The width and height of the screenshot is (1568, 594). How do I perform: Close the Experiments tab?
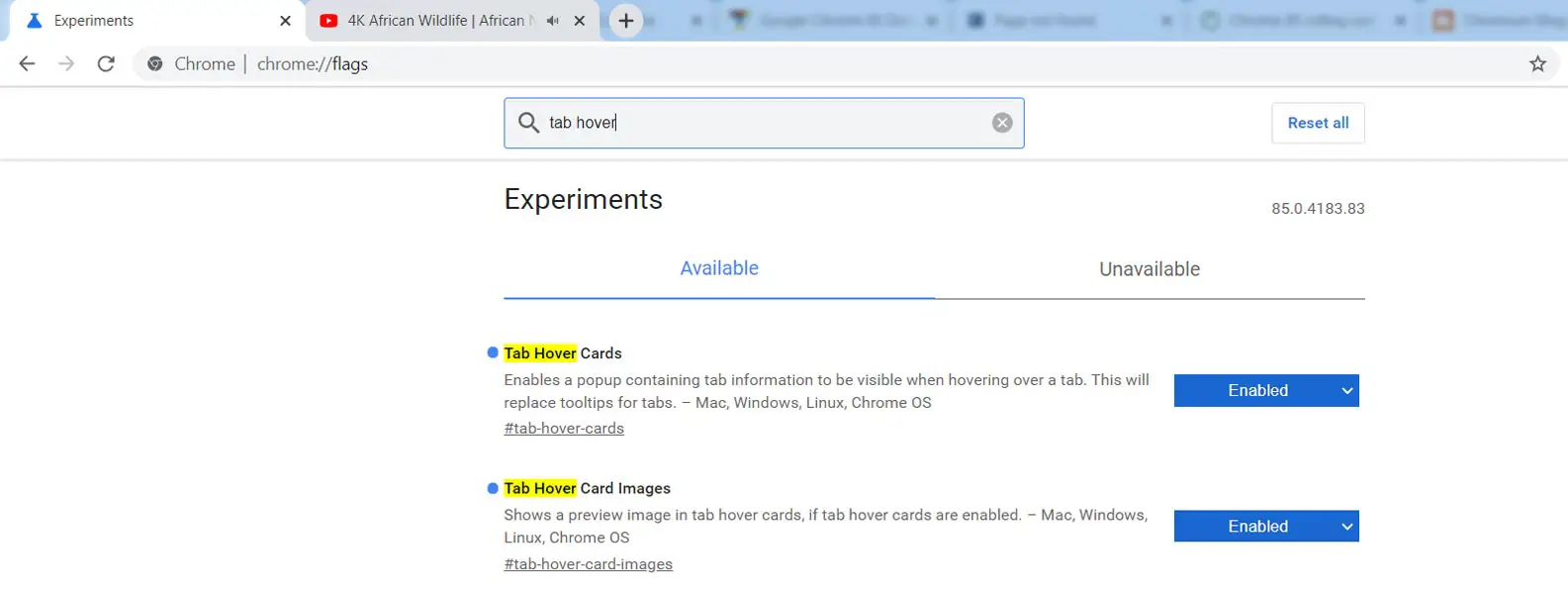pos(285,21)
